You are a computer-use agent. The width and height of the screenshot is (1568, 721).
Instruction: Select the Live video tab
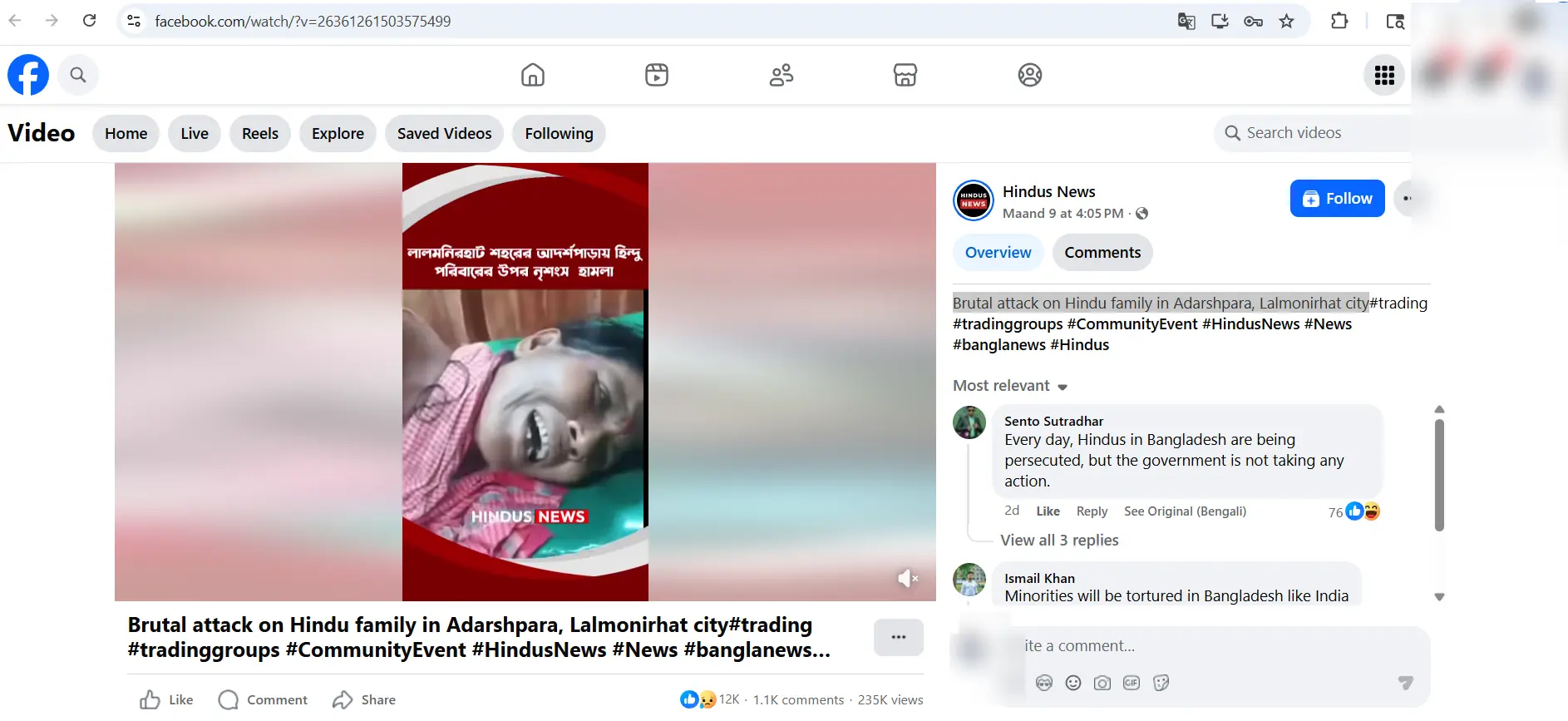[195, 133]
